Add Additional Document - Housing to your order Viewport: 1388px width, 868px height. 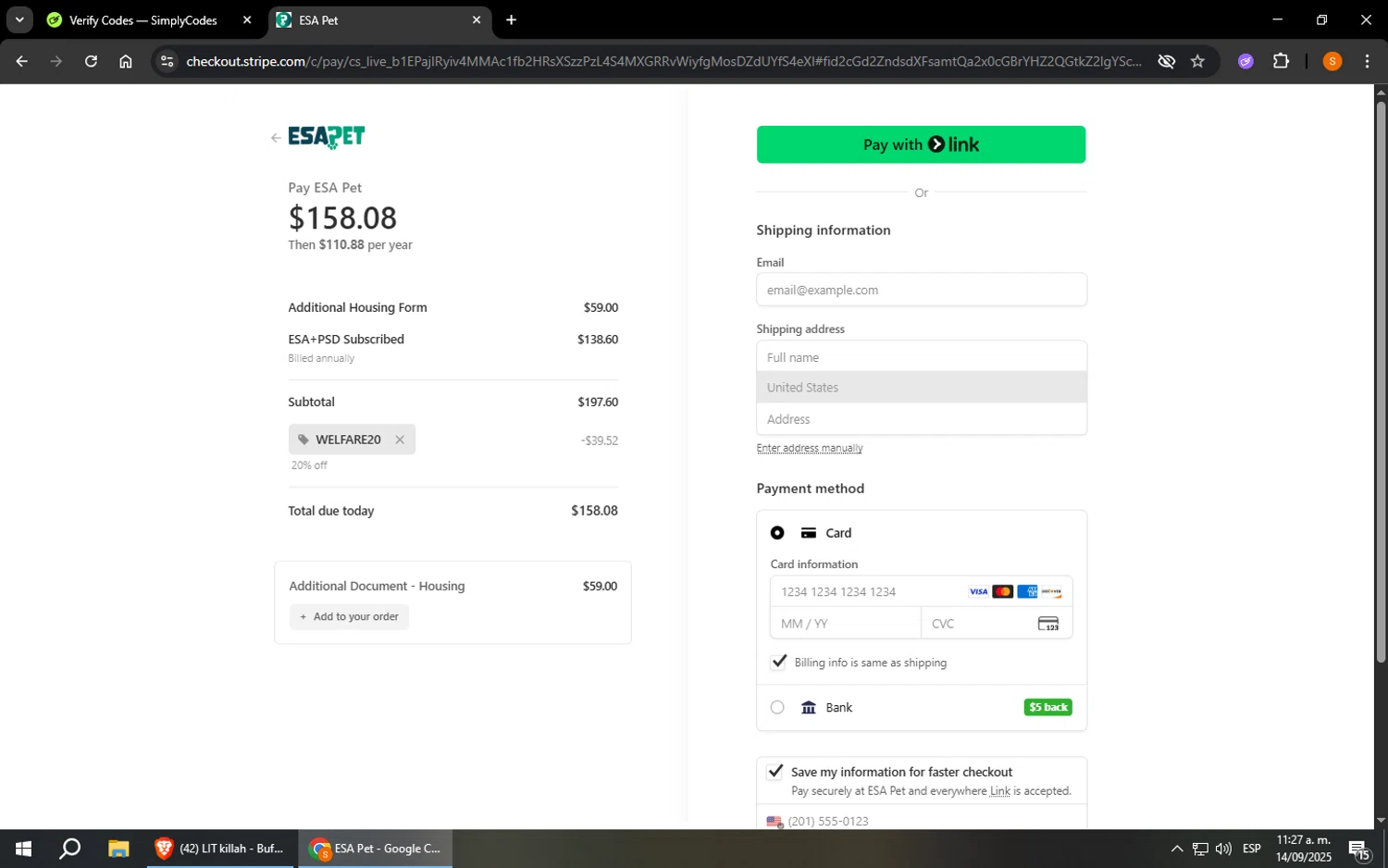pyautogui.click(x=349, y=616)
